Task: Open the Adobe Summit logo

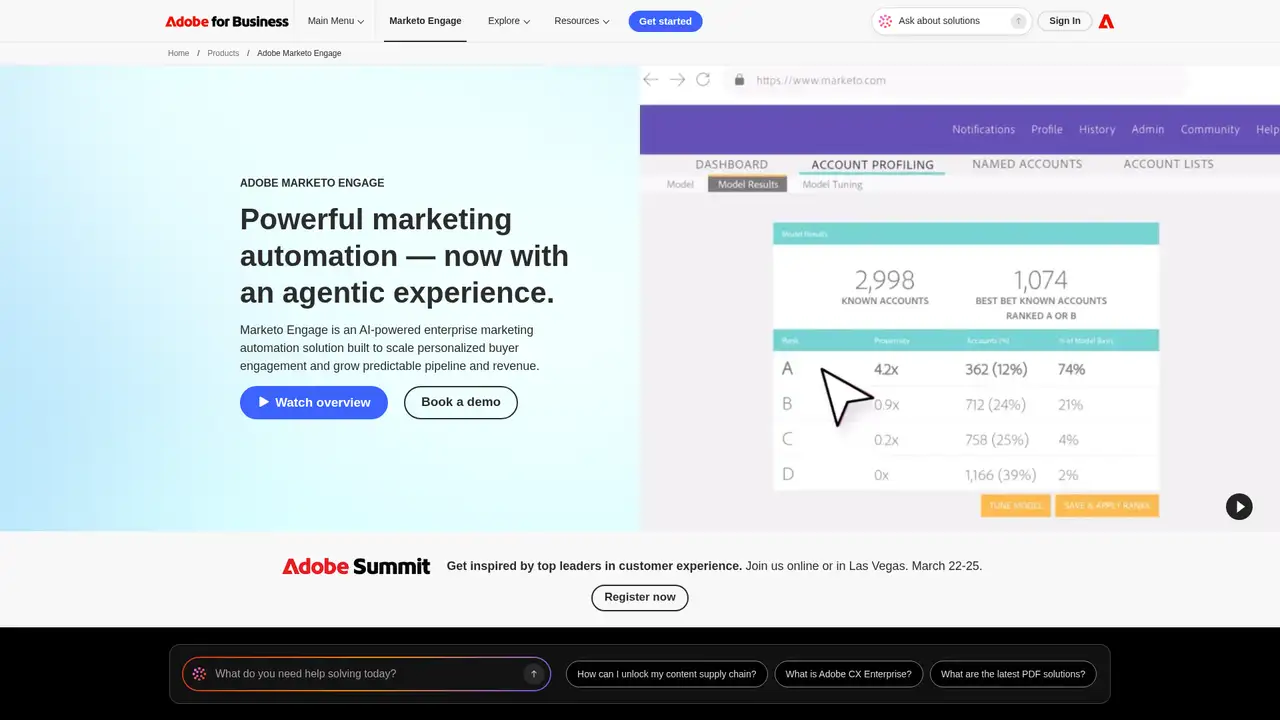Action: (356, 566)
